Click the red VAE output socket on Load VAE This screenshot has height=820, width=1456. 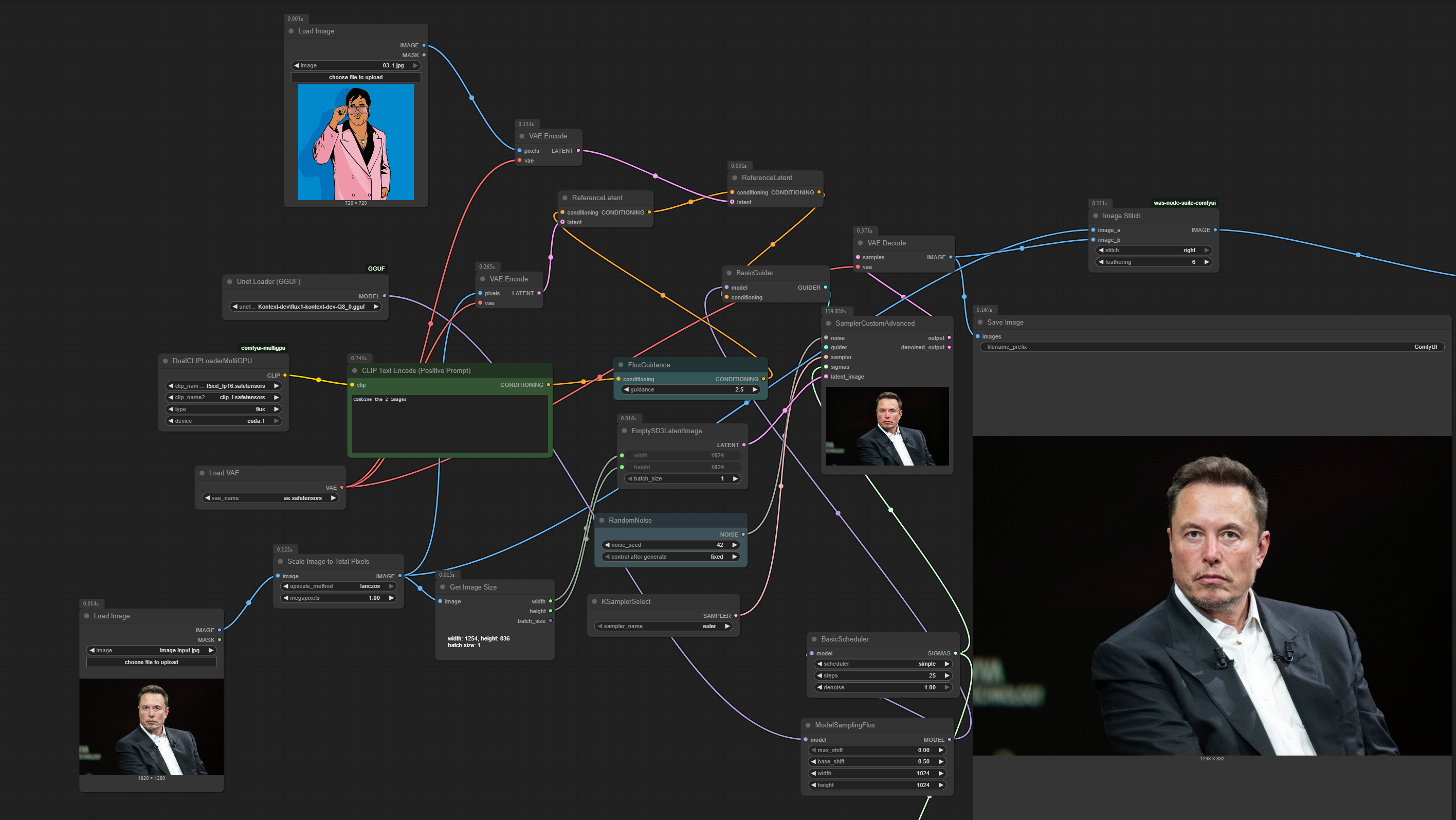tap(342, 488)
